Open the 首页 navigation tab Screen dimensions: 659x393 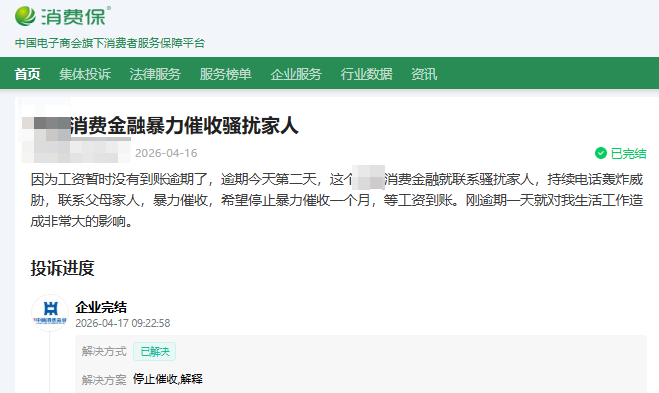pos(27,74)
